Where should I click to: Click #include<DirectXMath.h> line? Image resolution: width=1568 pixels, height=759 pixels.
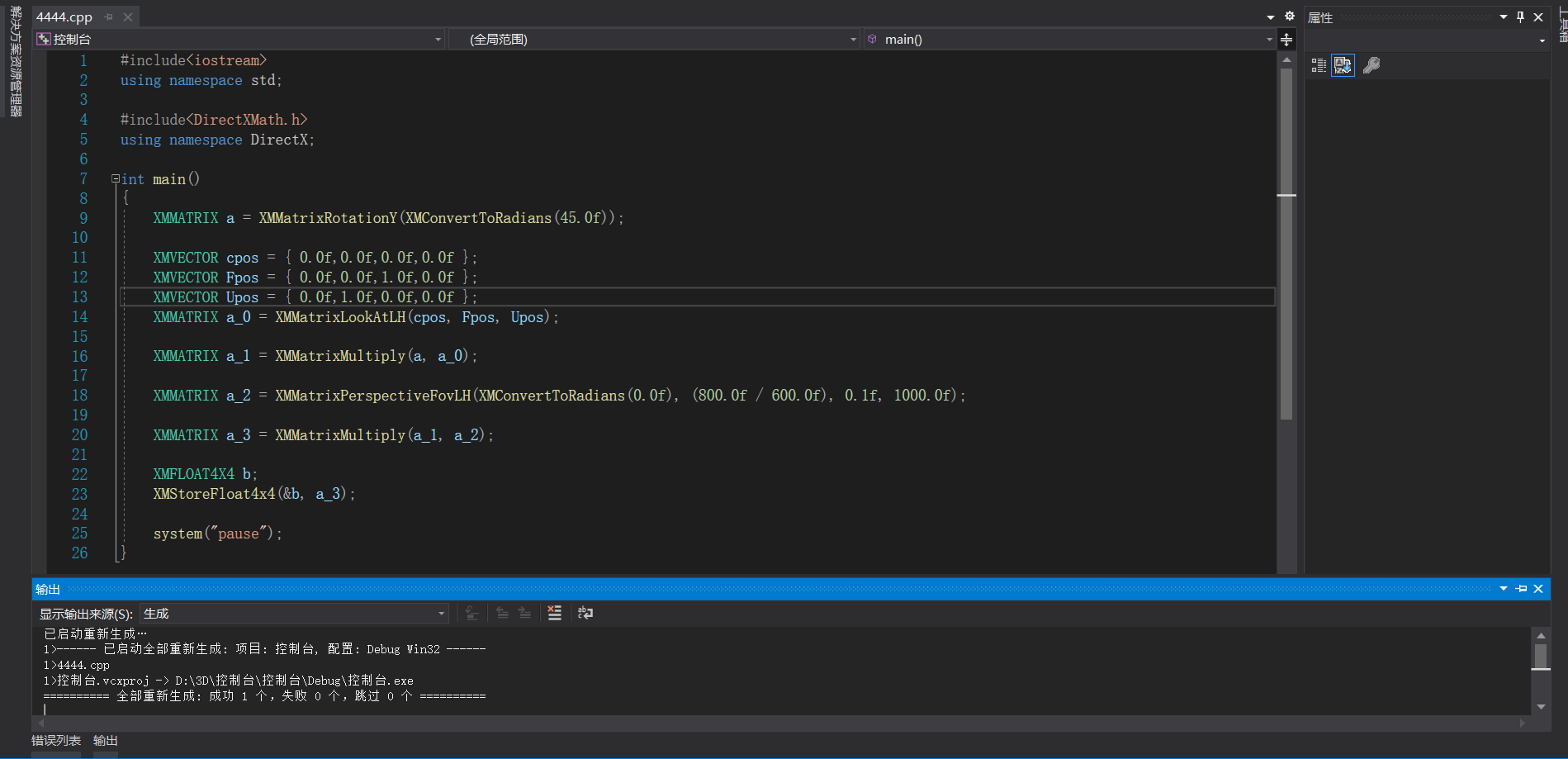[214, 120]
